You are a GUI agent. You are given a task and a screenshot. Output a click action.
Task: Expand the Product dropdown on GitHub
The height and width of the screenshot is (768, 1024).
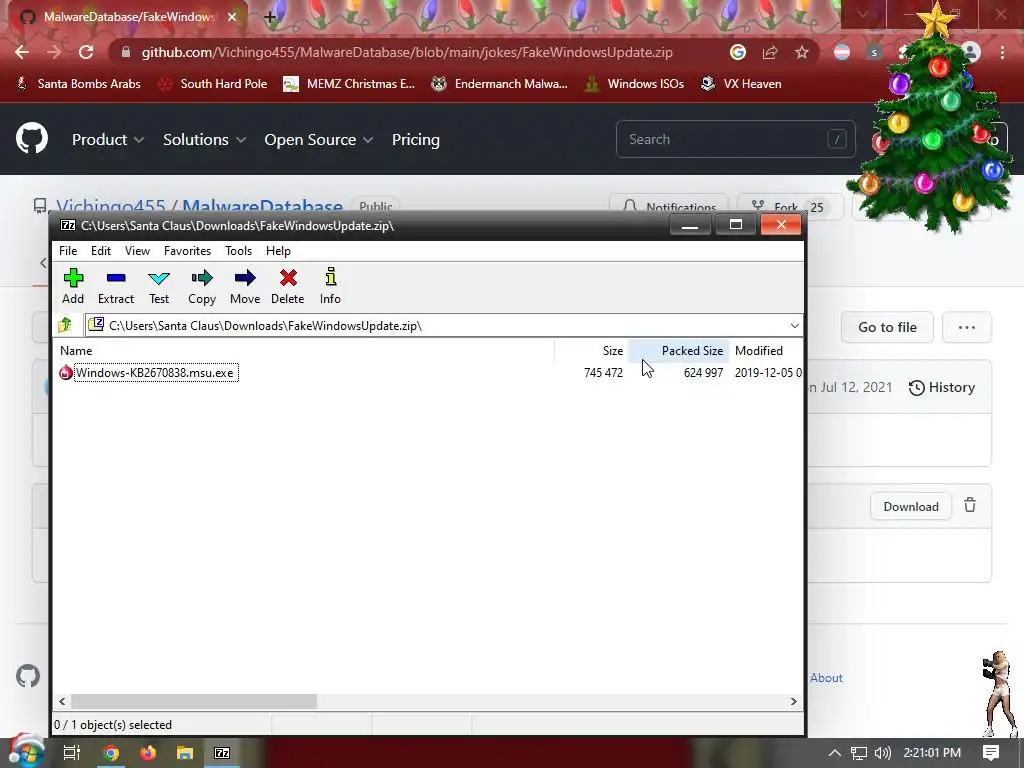108,140
